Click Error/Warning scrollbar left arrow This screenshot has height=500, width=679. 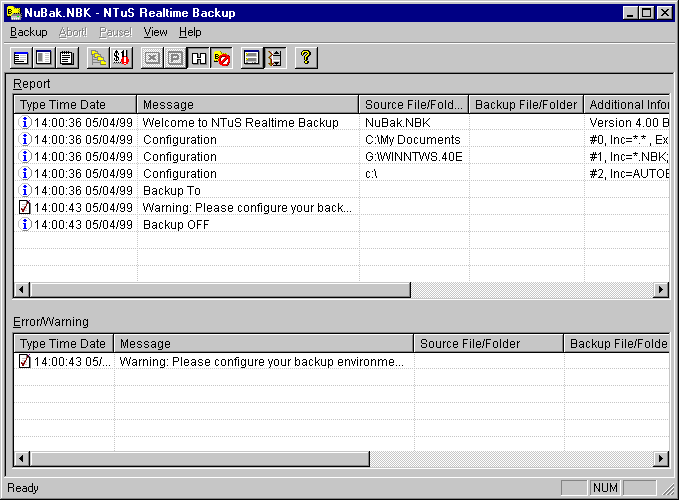22,458
